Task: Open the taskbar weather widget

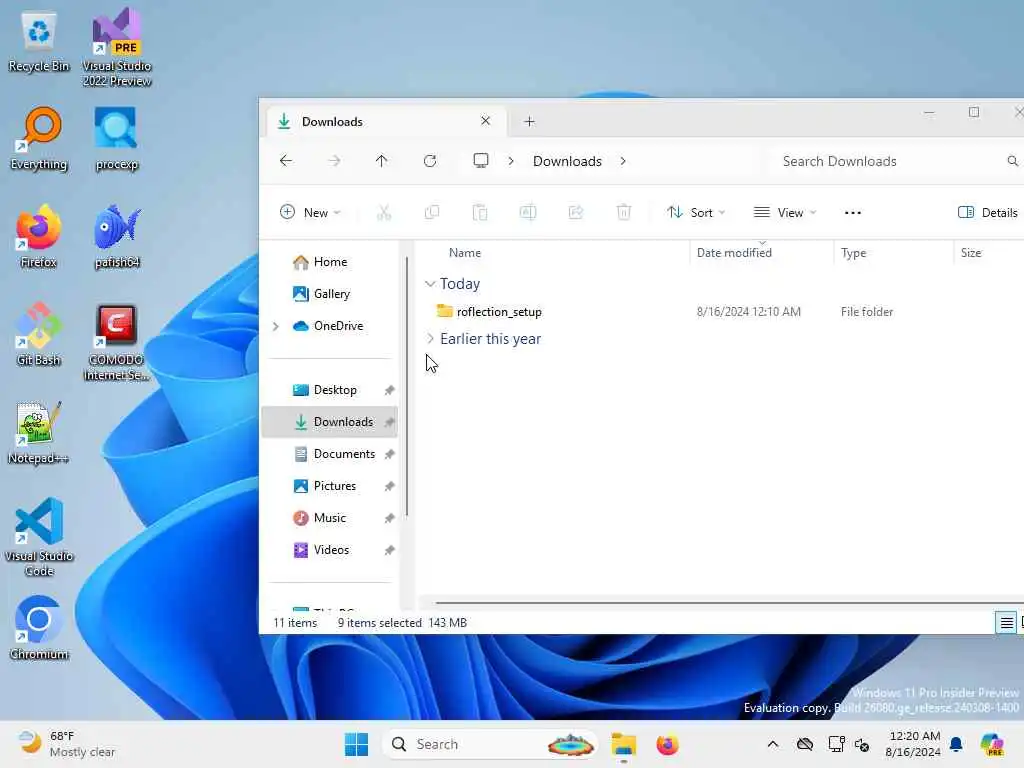Action: coord(66,744)
